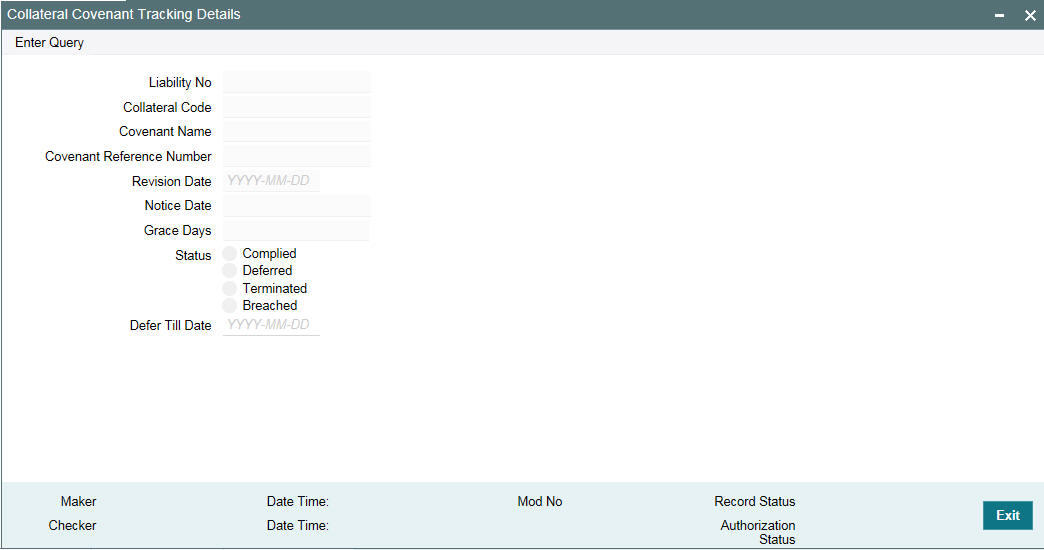
Task: Exit the Covenant Tracking screen
Action: click(x=1007, y=515)
